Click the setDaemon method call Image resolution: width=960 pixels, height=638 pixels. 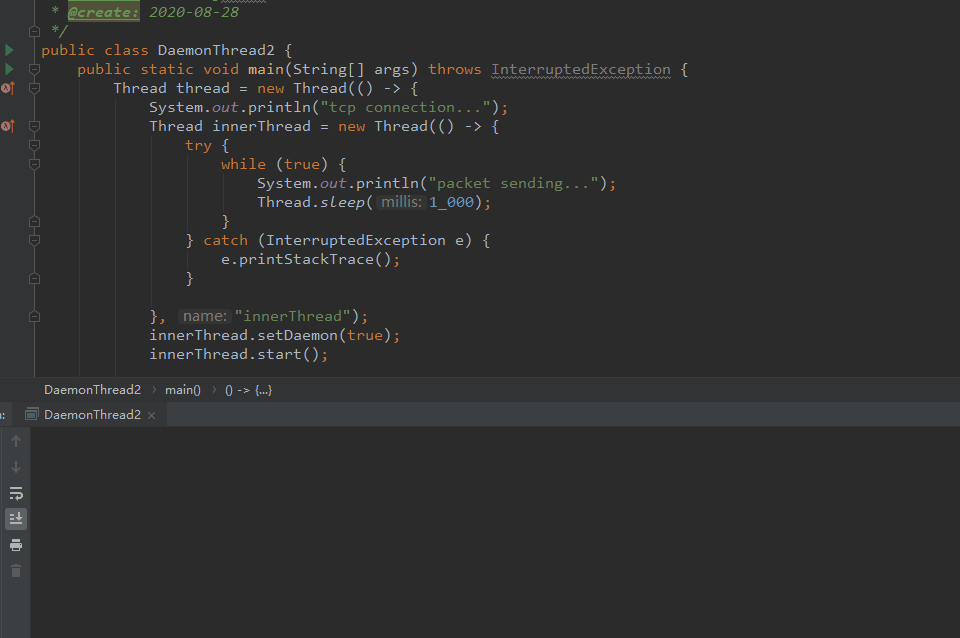click(x=297, y=335)
